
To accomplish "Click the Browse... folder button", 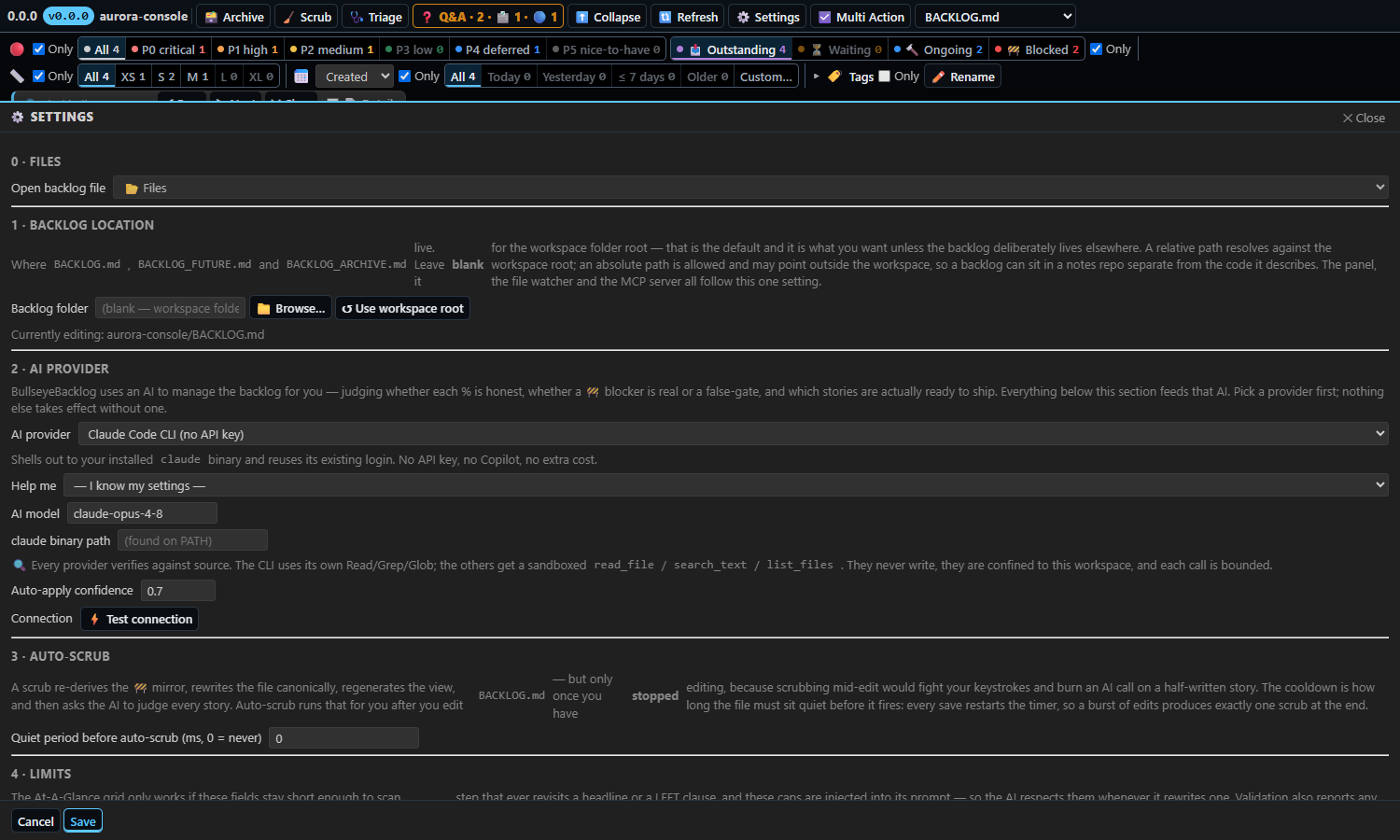I will pos(290,308).
